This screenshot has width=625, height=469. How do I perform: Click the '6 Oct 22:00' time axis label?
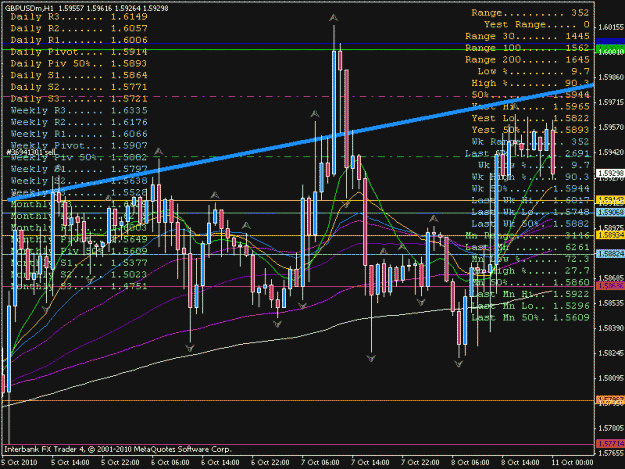coord(270,463)
